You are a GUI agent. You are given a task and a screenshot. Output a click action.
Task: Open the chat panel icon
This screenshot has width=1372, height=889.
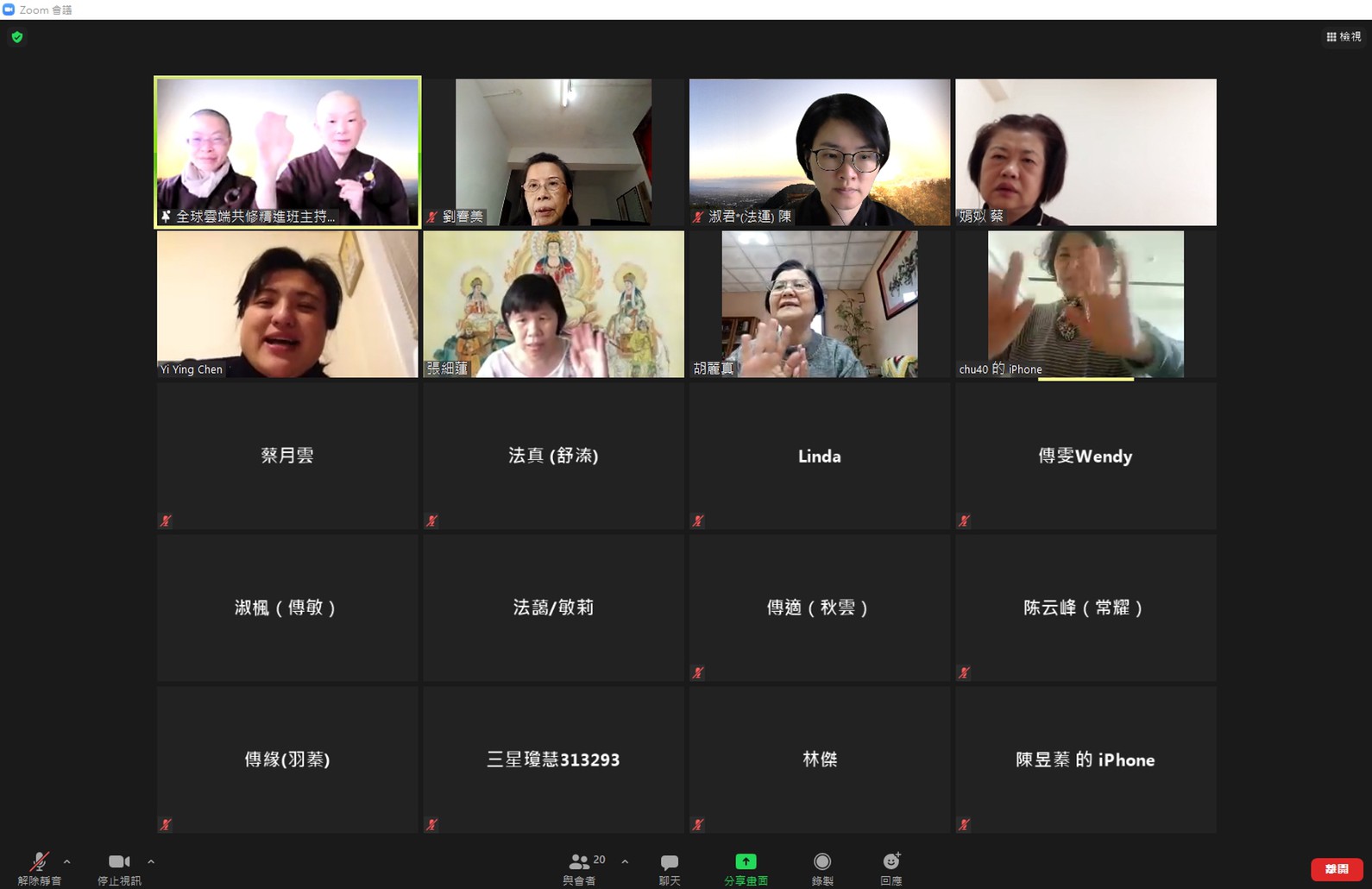pos(670,862)
